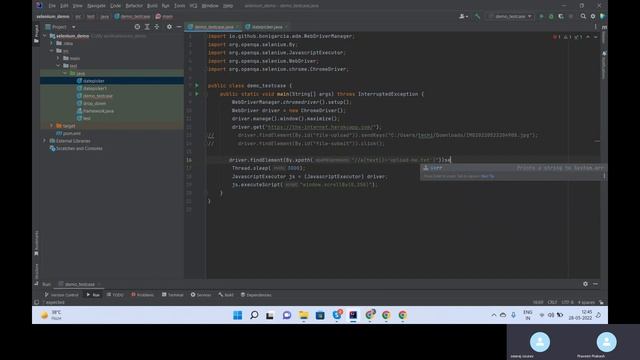The image size is (640, 360).
Task: Select datepicker class in project tree
Action: [x=93, y=81]
